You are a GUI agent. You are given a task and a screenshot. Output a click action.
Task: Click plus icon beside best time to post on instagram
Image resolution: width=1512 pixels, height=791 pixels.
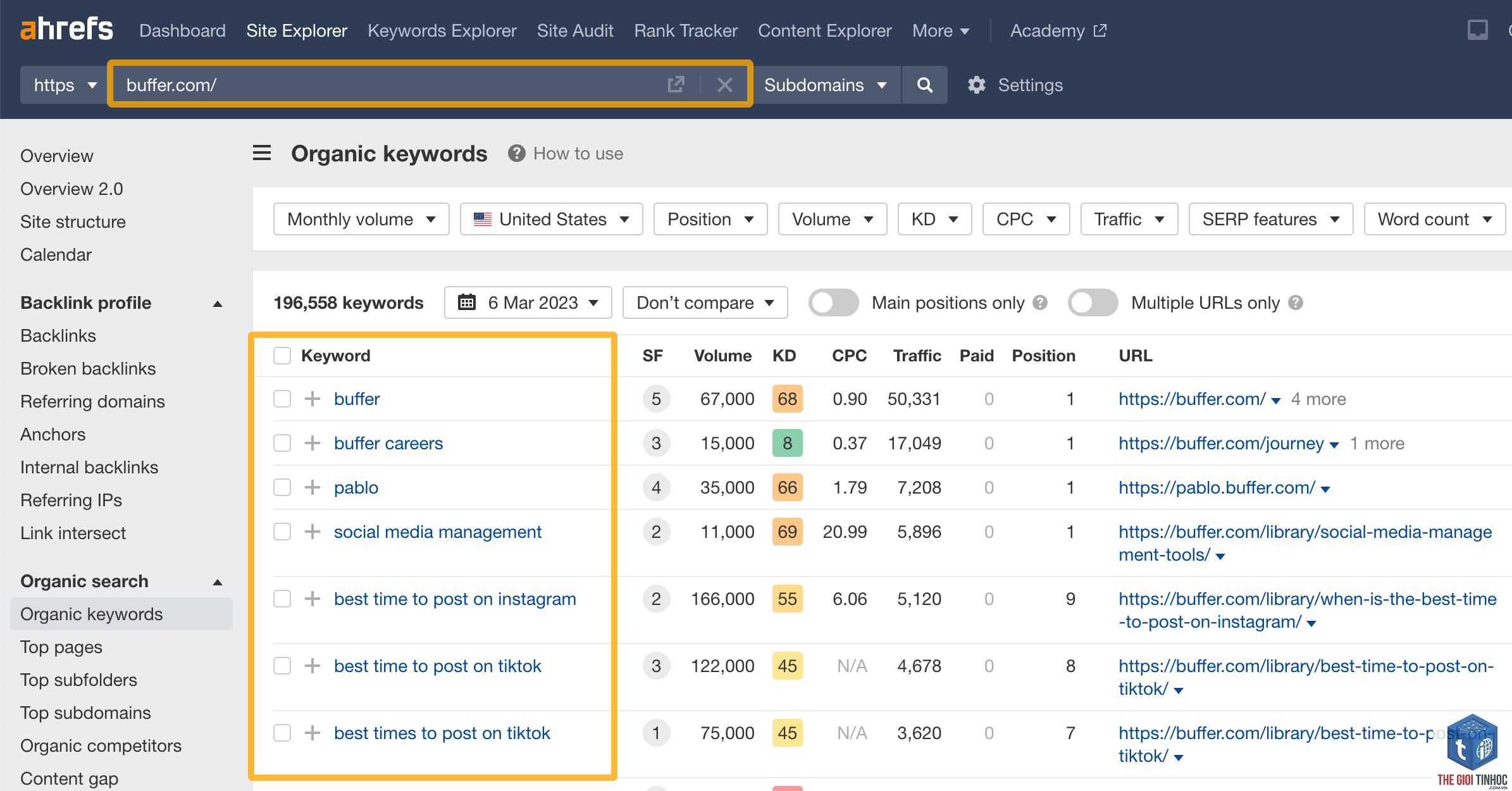pos(312,599)
